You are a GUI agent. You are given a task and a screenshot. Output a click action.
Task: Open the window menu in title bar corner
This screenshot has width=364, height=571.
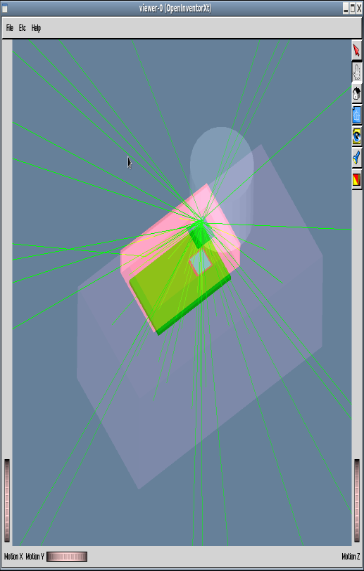point(5,8)
